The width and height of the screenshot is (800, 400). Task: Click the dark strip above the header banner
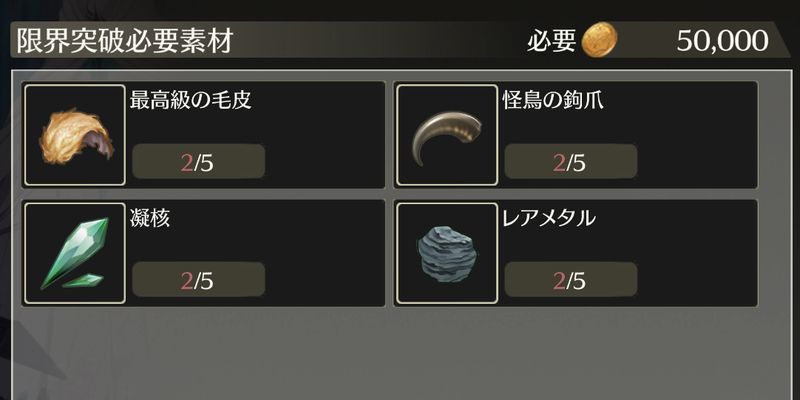point(400,10)
